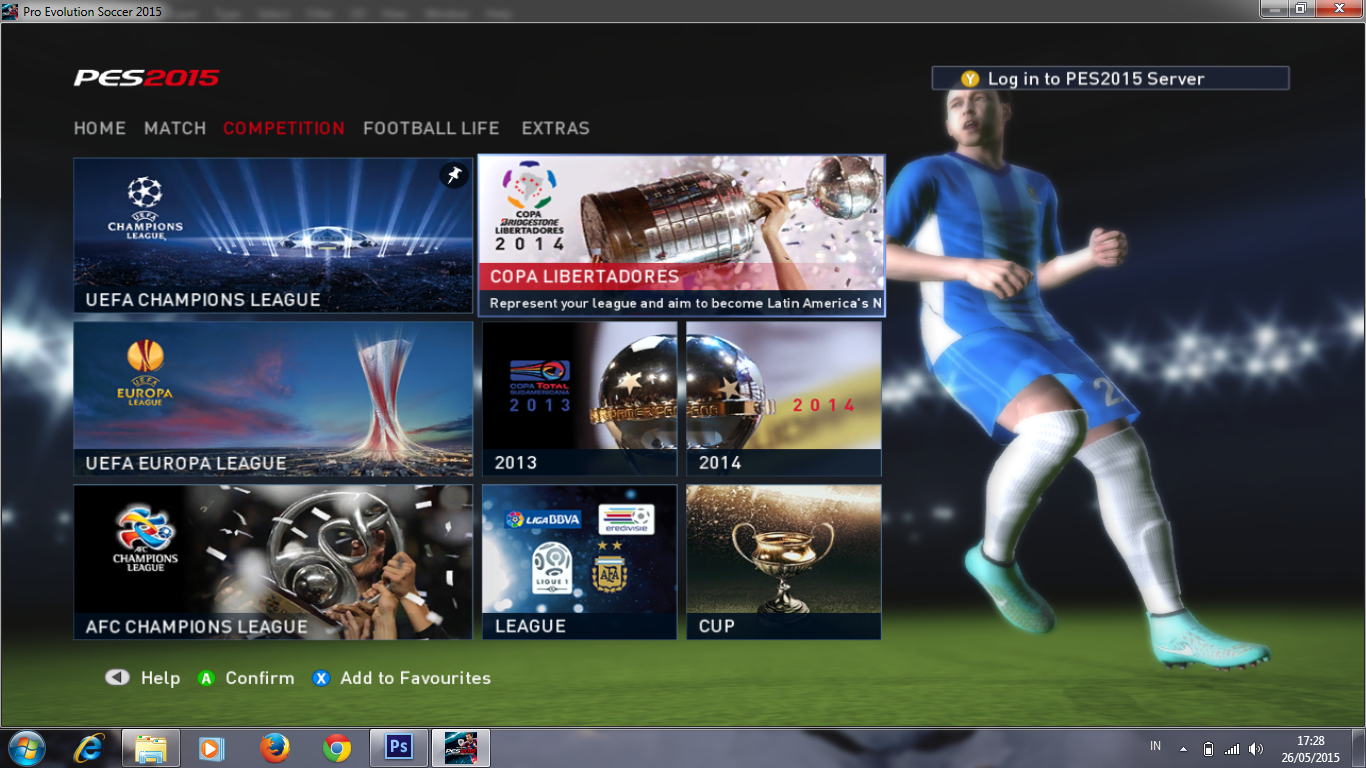1366x768 pixels.
Task: Click the AFC Champions League logo
Action: 145,538
